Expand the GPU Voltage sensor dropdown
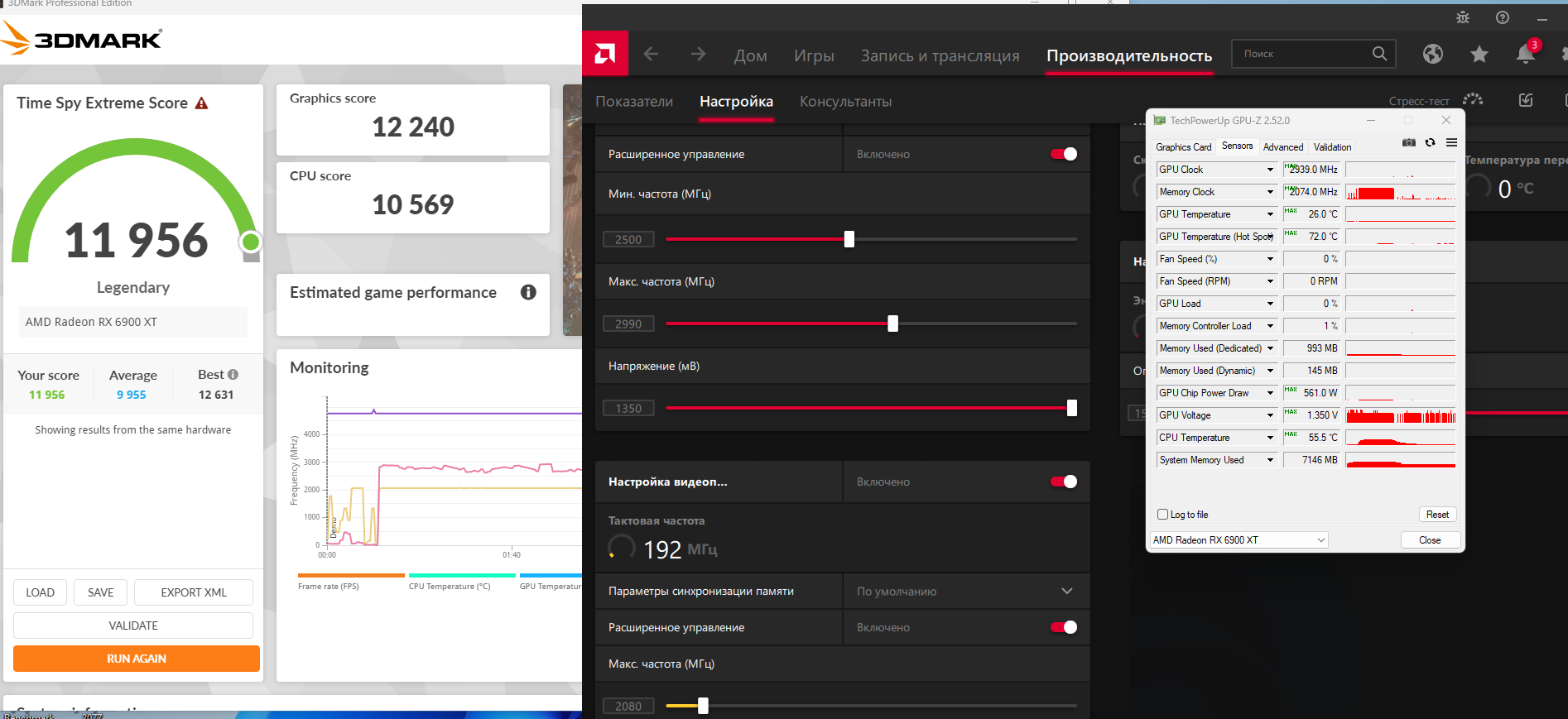The width and height of the screenshot is (1568, 719). 1270,415
